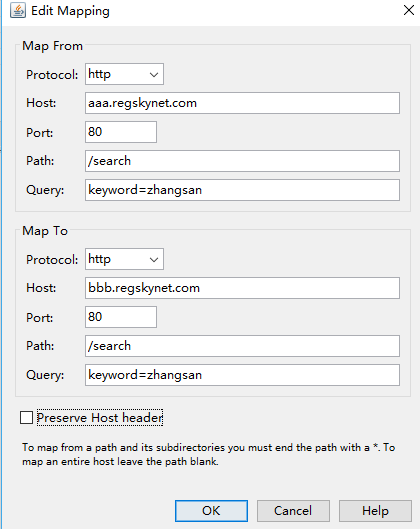Screen dimensions: 420x529
Task: Focus Map From Host field aaa.regskynet.com
Action: pyautogui.click(x=242, y=103)
